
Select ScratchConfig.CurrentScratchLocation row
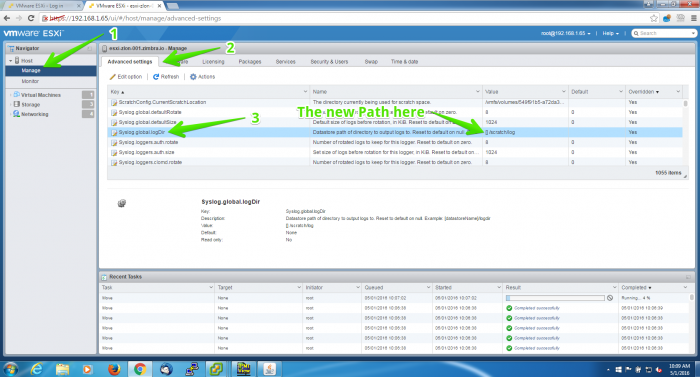tap(395, 102)
